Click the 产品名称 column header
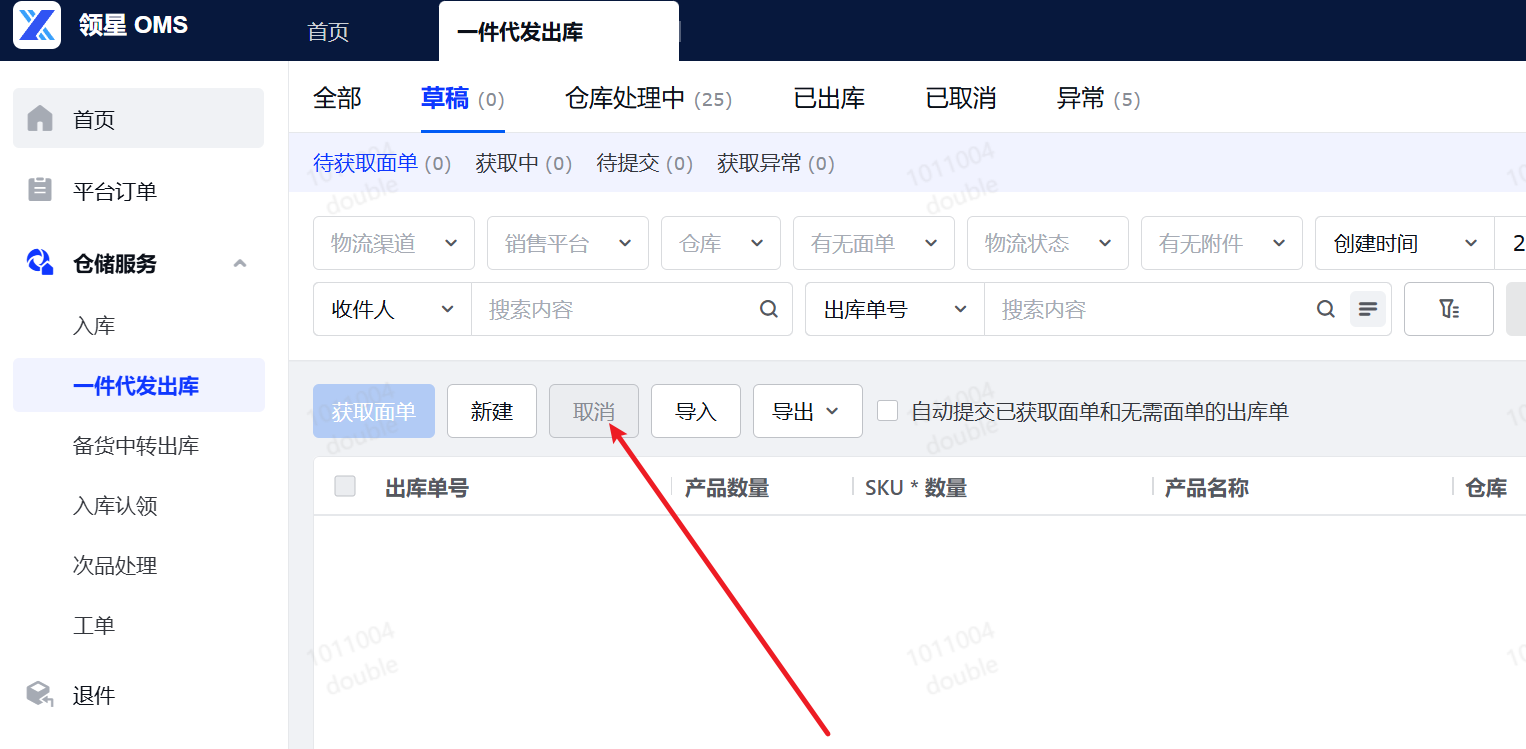The height and width of the screenshot is (749, 1526). pos(1207,488)
